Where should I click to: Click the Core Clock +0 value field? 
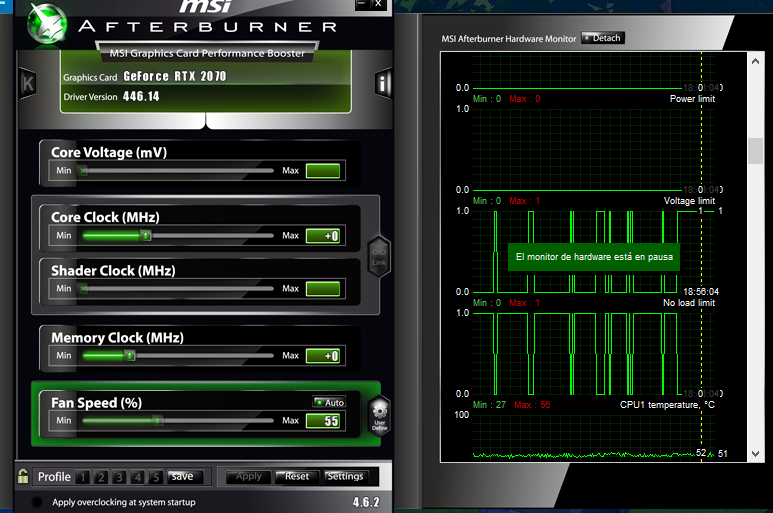pyautogui.click(x=323, y=236)
